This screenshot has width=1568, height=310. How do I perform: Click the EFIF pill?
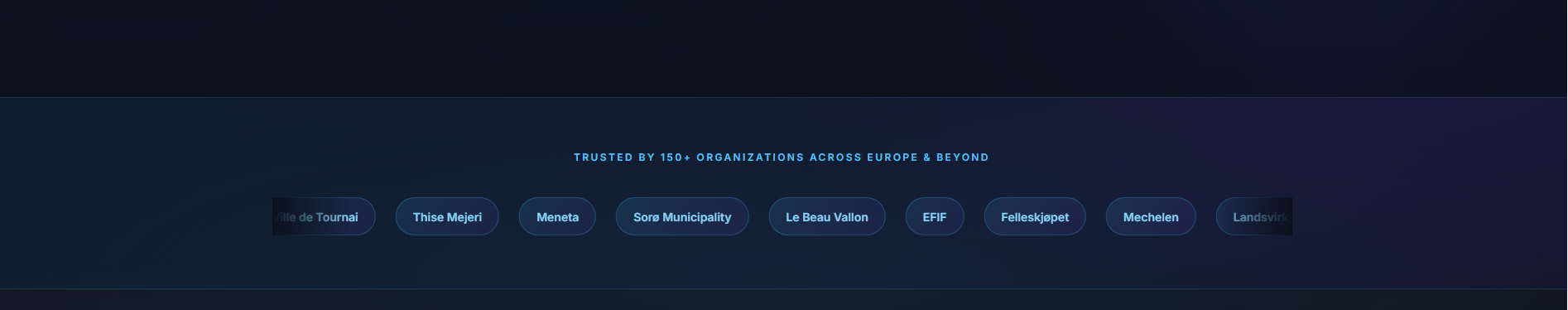(935, 216)
